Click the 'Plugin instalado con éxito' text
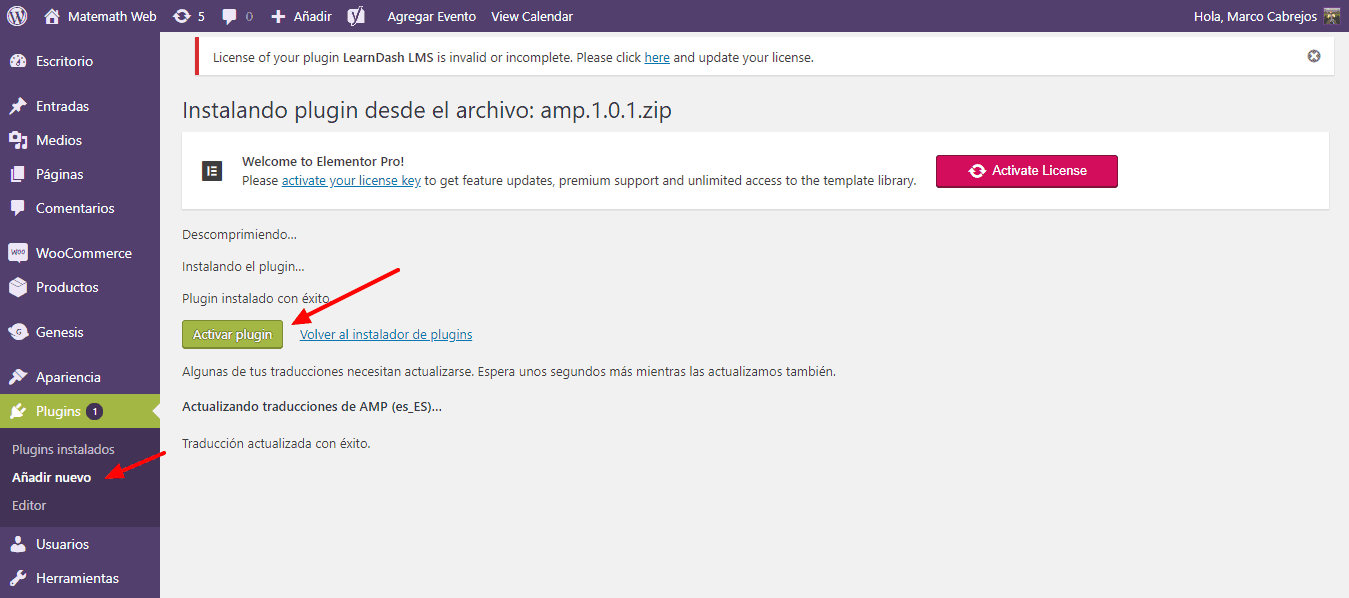Image resolution: width=1349 pixels, height=598 pixels. coord(256,298)
